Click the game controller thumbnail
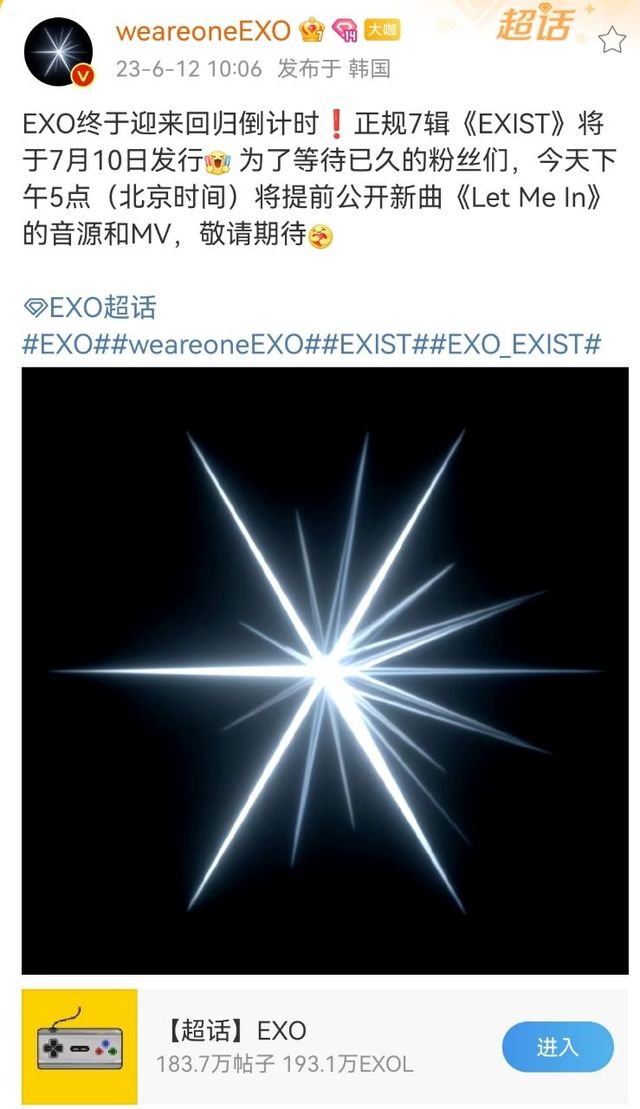The width and height of the screenshot is (640, 1109). point(79,1047)
